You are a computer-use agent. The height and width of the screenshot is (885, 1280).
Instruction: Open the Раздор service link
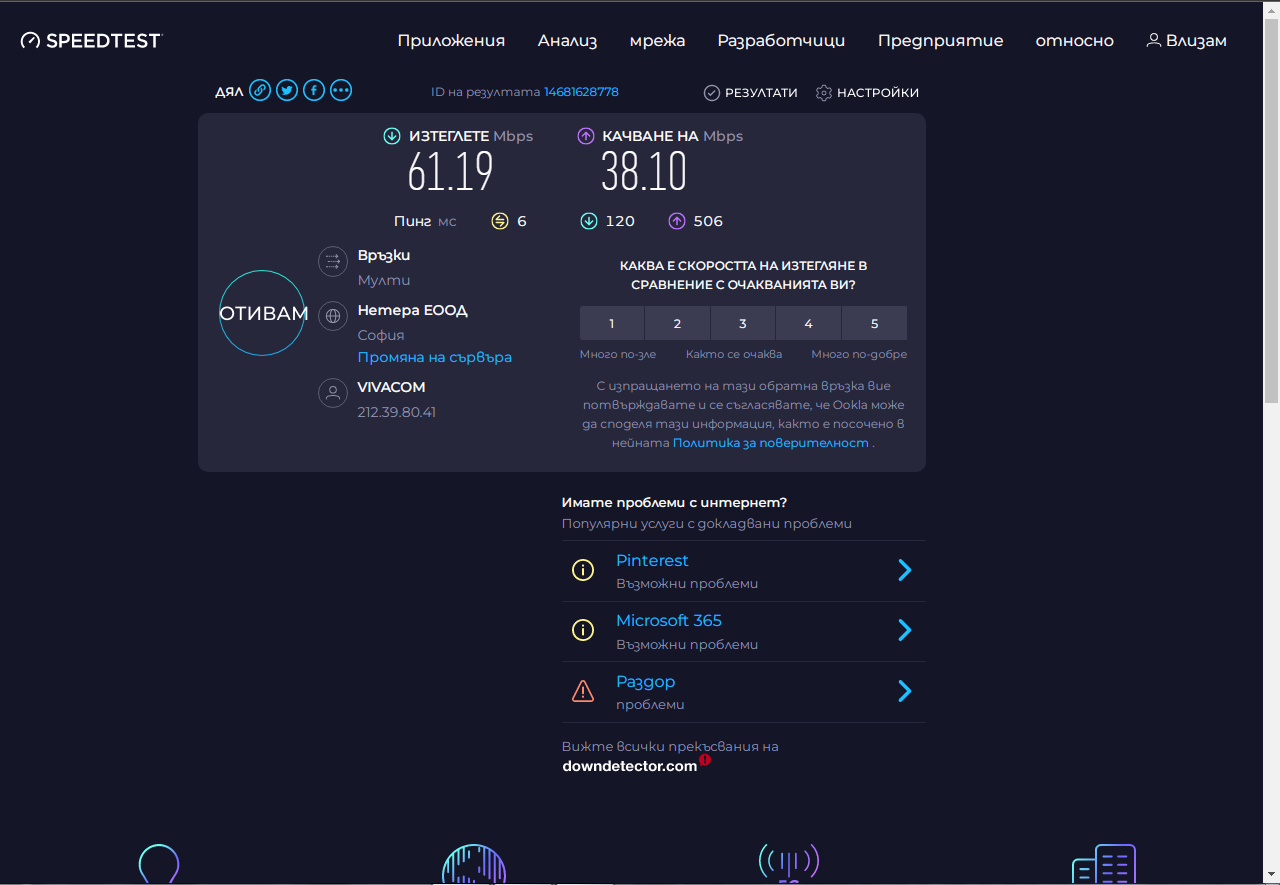click(646, 682)
